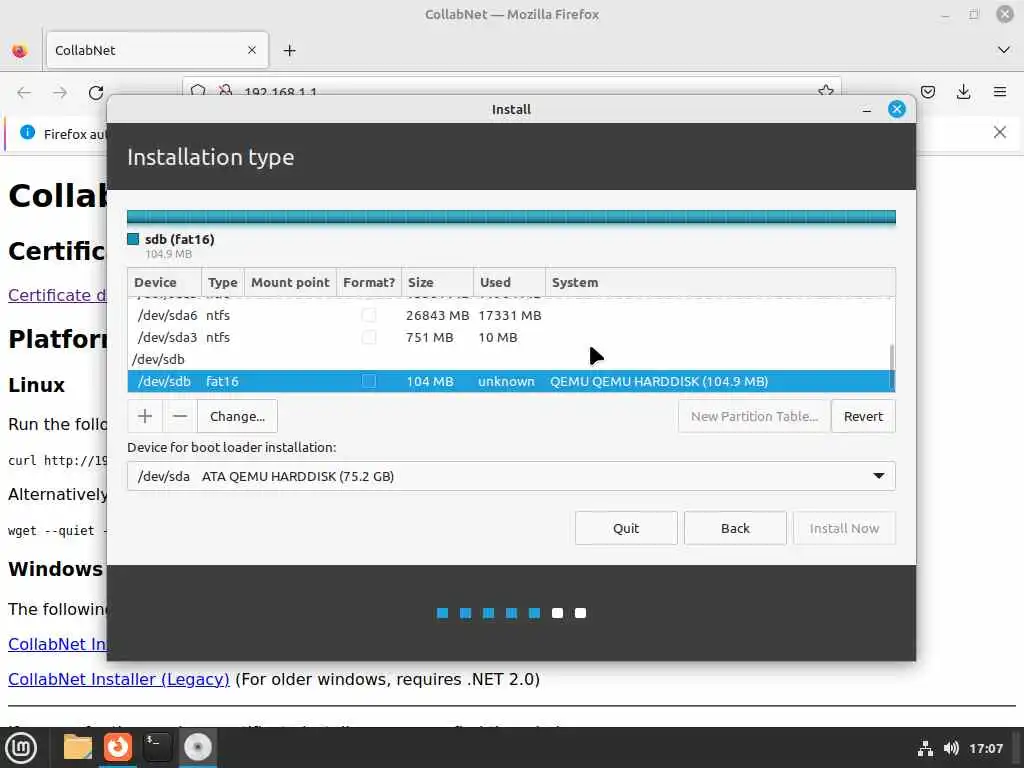Screen dimensions: 1024x768
Task: Select the /dev/sdb disk header row
Action: (509, 359)
